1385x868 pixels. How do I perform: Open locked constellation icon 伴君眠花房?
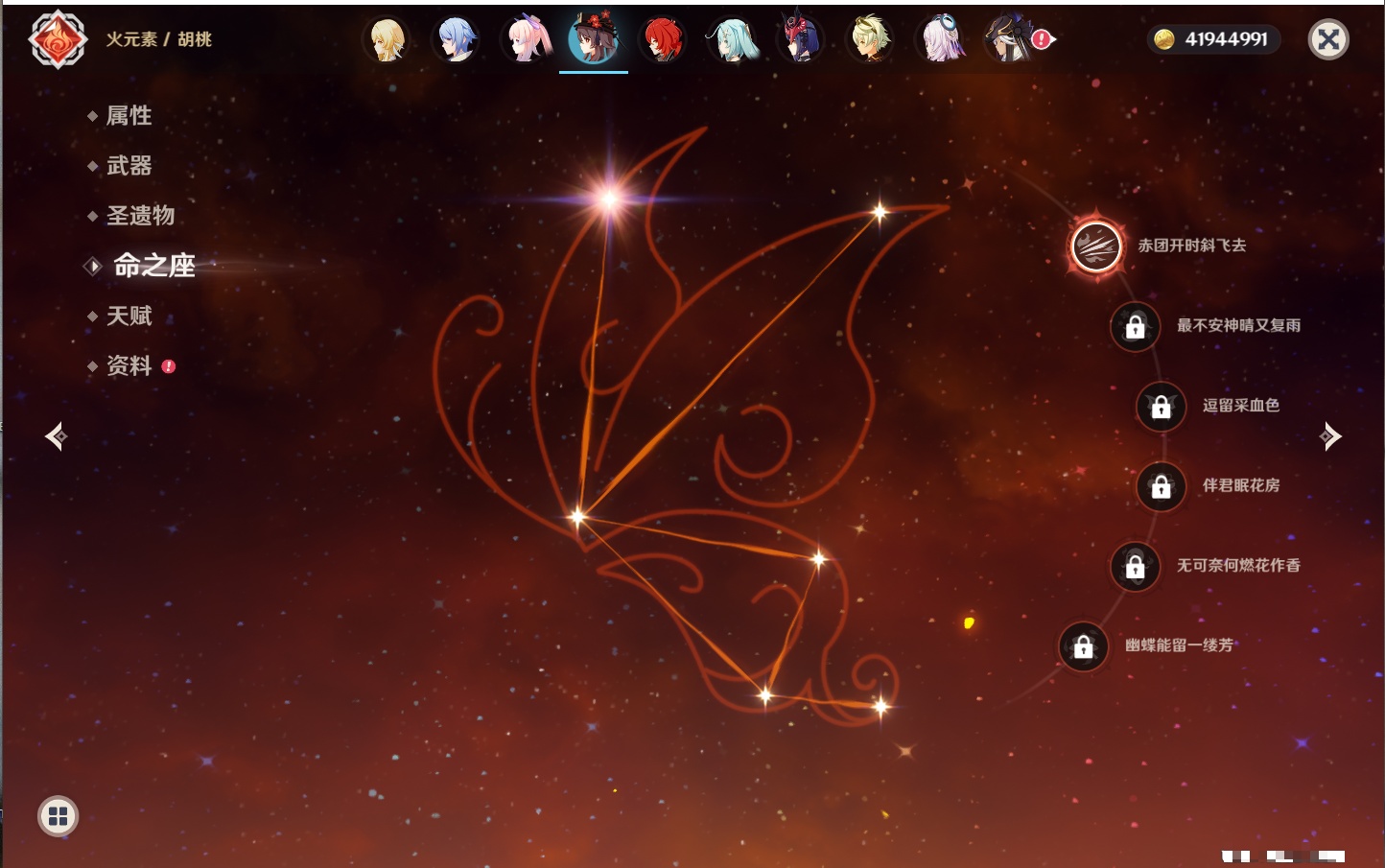pyautogui.click(x=1161, y=487)
